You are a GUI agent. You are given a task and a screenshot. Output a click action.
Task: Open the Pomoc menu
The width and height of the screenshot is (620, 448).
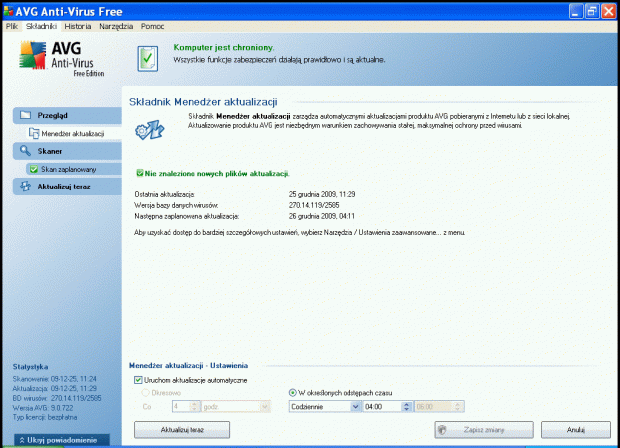[x=152, y=26]
